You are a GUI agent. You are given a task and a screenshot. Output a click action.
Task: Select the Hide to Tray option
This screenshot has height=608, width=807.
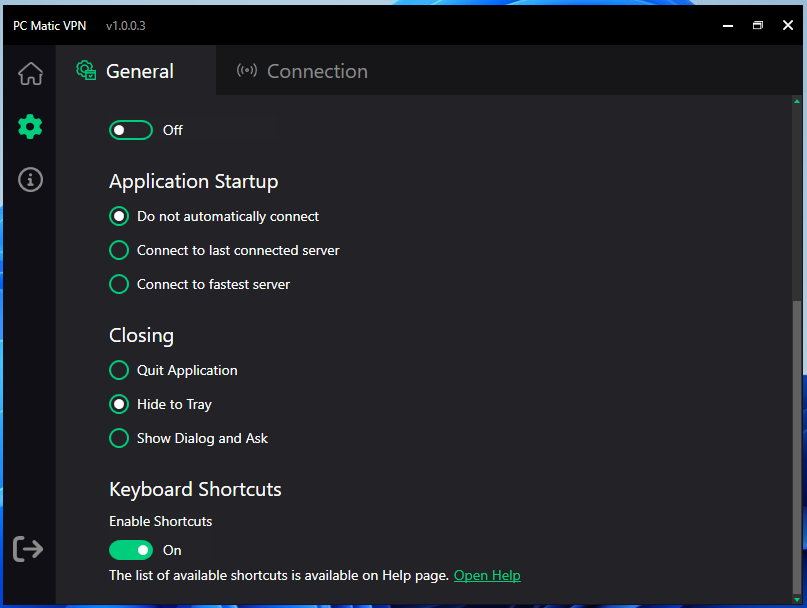119,404
